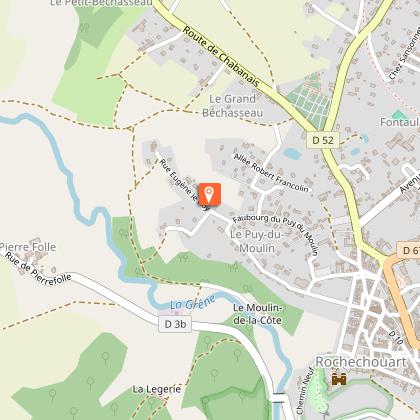The image size is (420, 420).
Task: Click the Fontaula place label
Action: tap(400, 122)
